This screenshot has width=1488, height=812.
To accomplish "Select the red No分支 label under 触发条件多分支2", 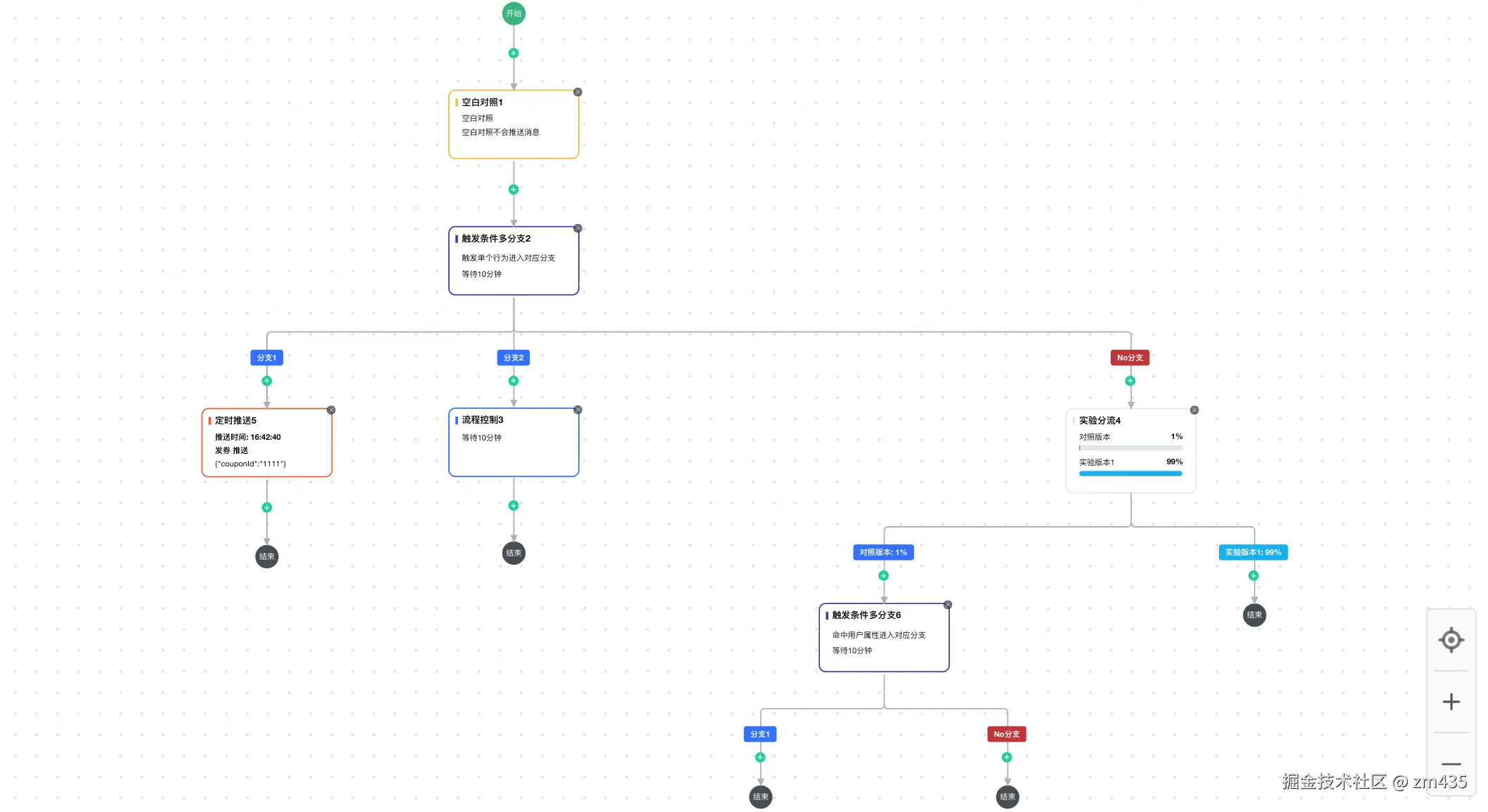I will tap(1130, 358).
